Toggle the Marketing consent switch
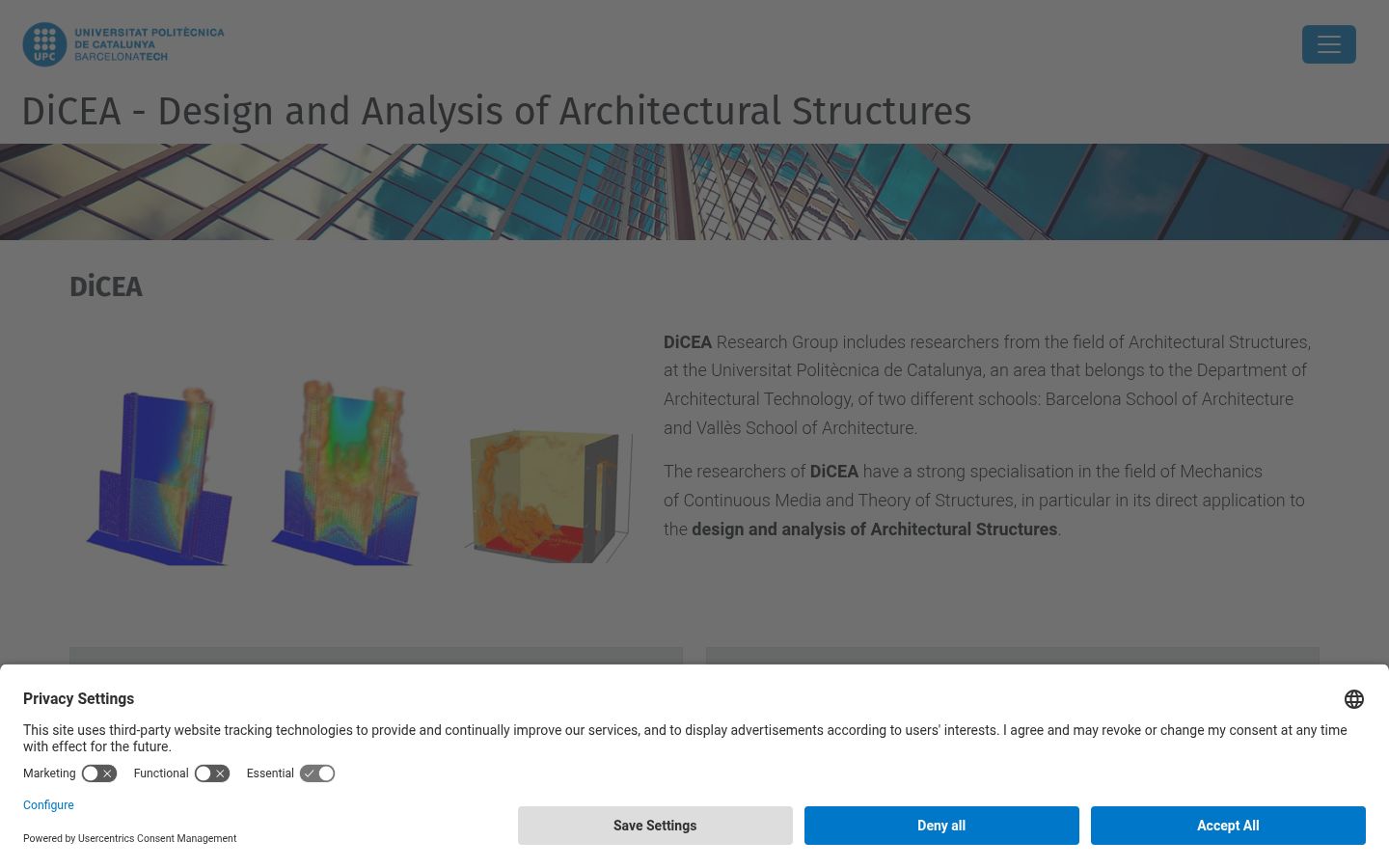Image resolution: width=1389 pixels, height=868 pixels. coord(99,773)
